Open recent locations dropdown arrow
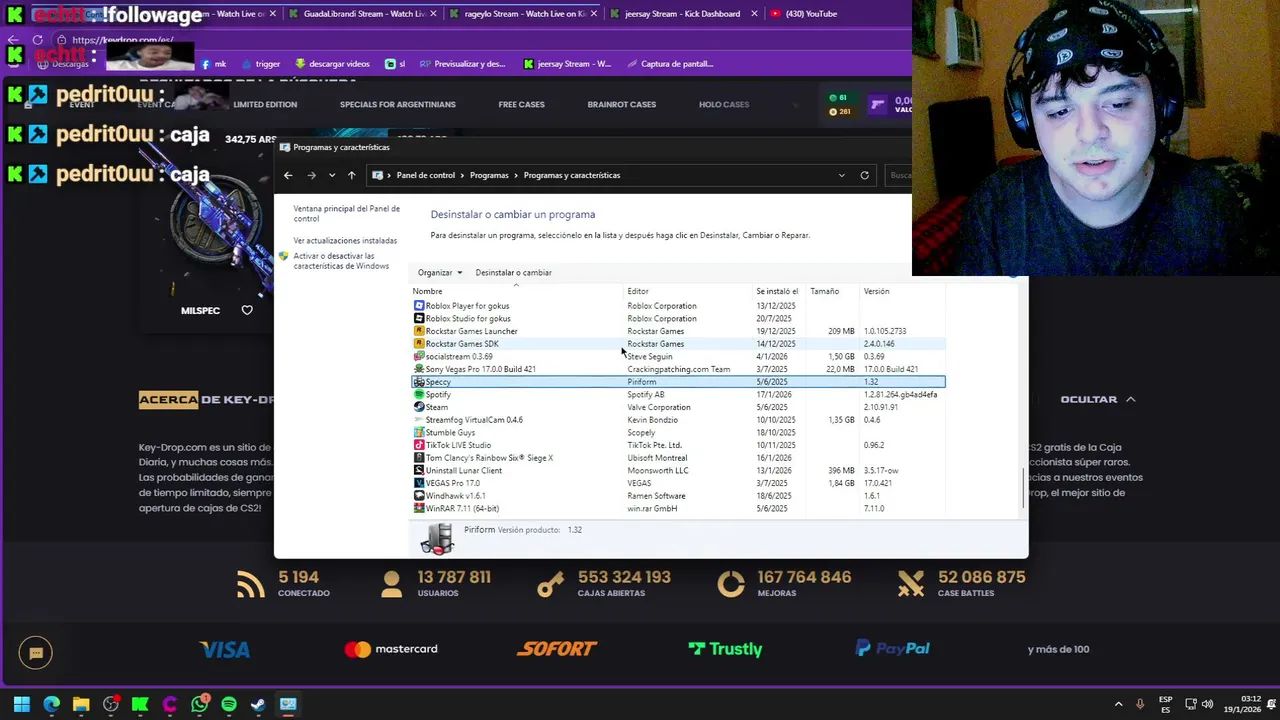Viewport: 1280px width, 720px height. [332, 175]
